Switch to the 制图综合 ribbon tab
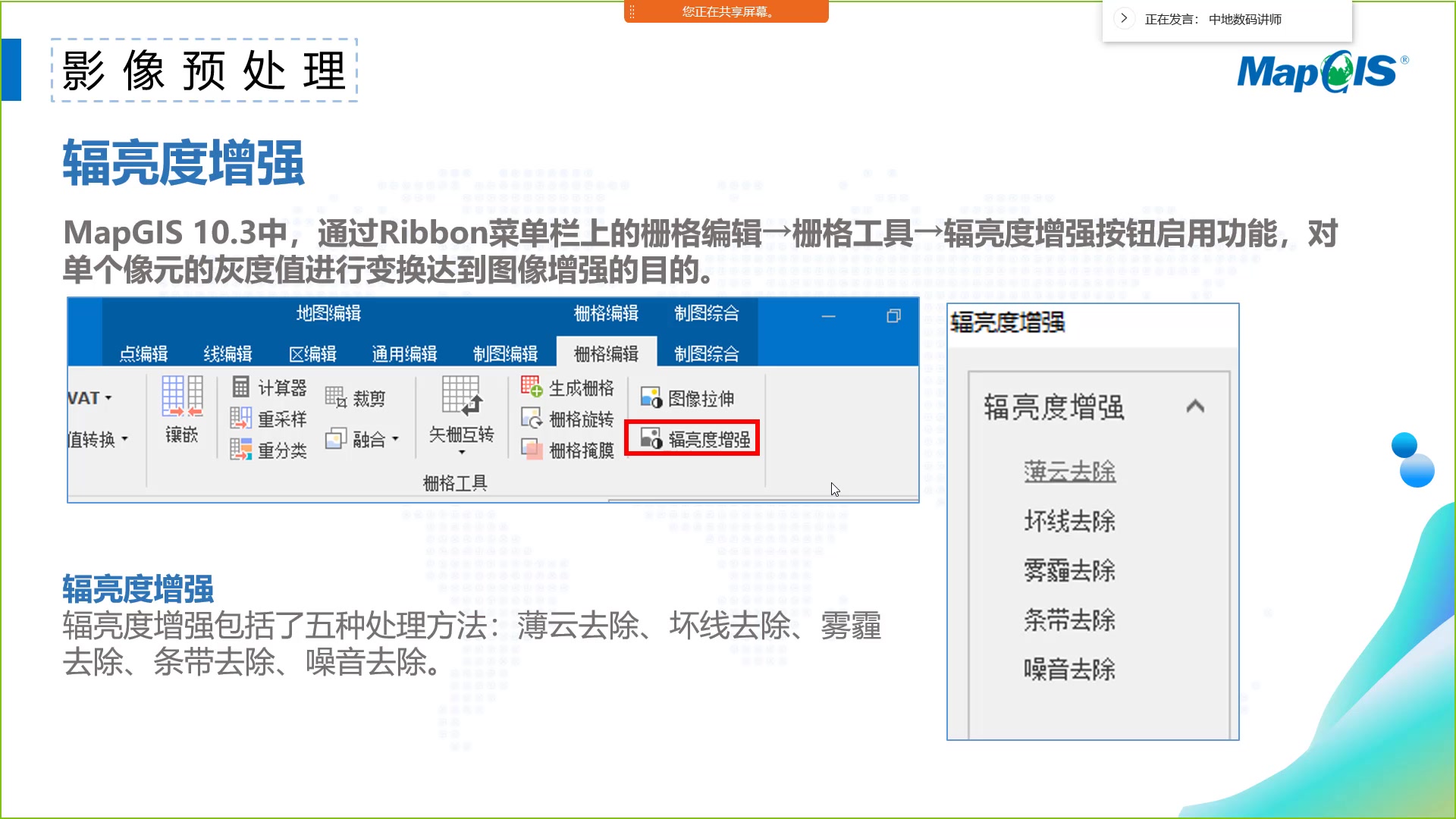Screen dimensions: 1456x819 coord(707,353)
